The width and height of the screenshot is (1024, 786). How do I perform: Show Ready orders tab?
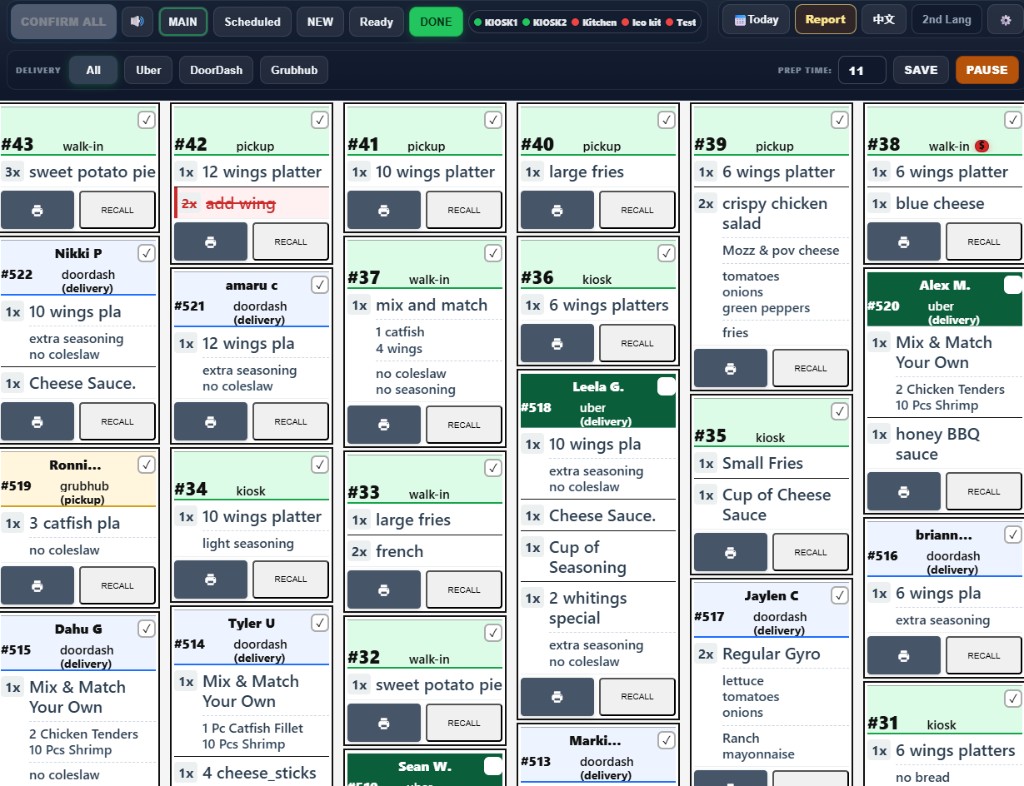(x=376, y=22)
